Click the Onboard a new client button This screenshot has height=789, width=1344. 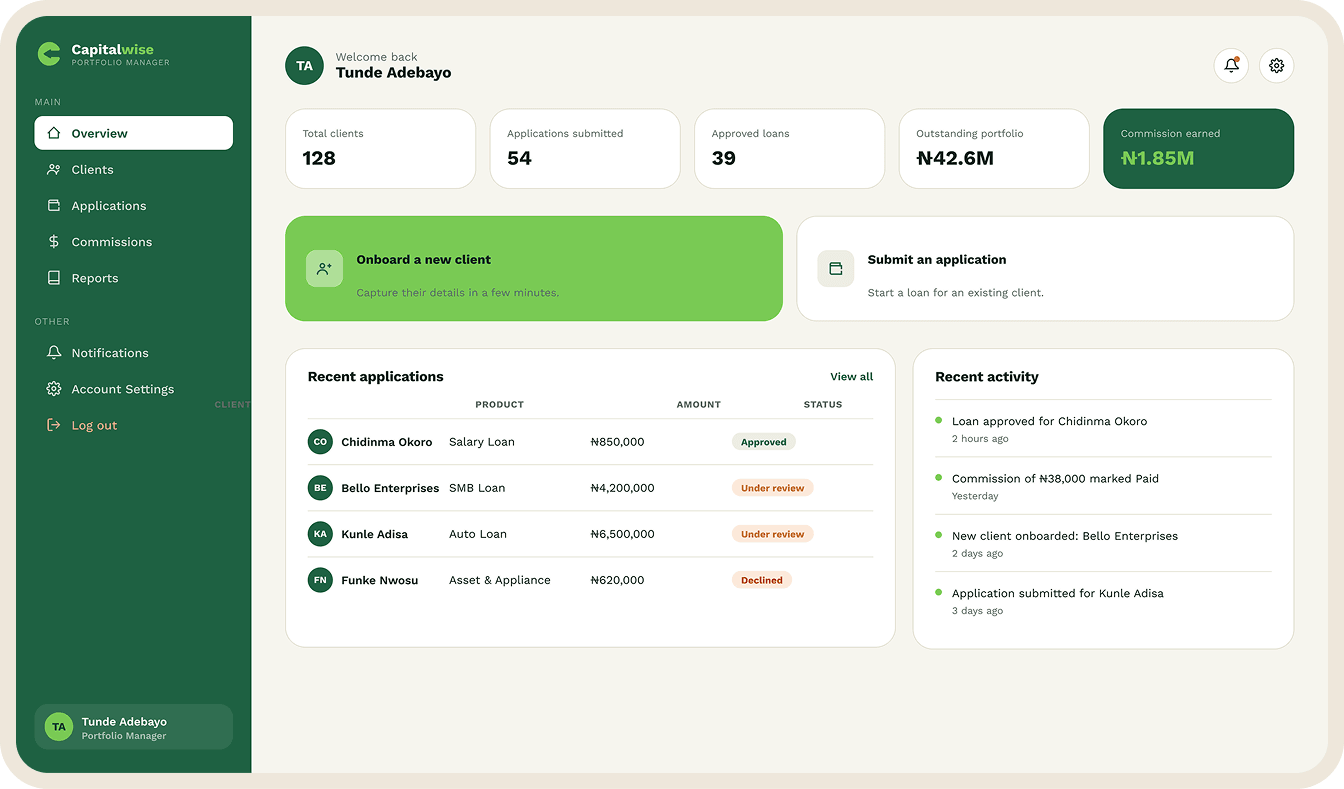tap(534, 269)
